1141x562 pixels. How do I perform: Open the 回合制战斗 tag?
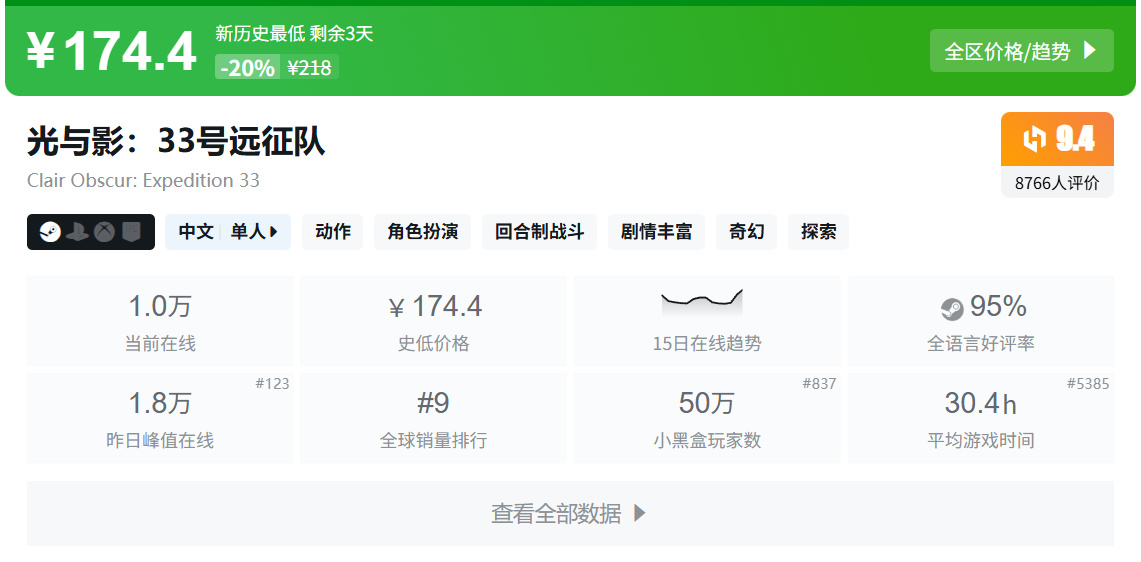click(x=539, y=232)
